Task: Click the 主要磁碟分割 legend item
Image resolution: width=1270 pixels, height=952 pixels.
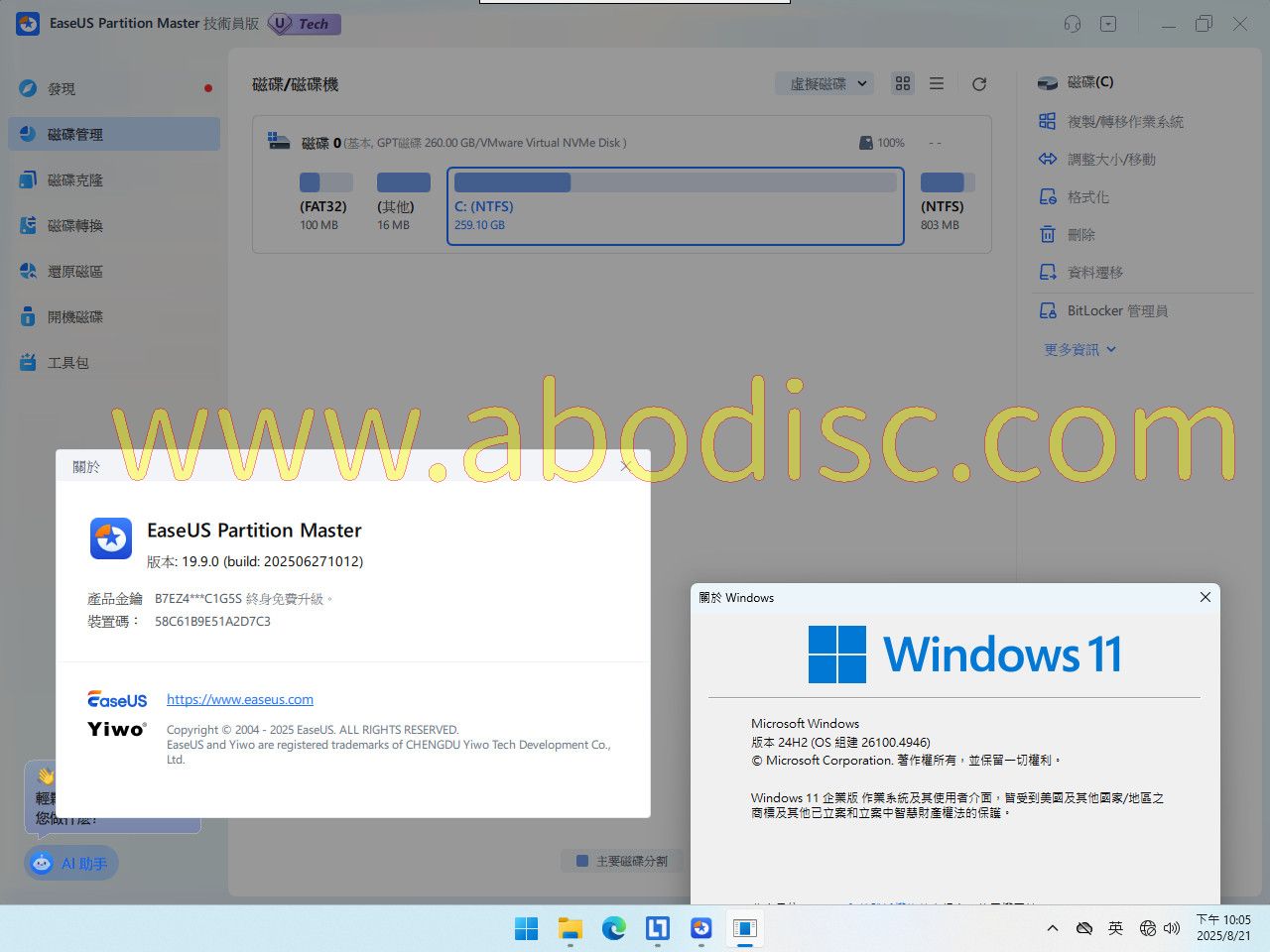Action: 622,862
